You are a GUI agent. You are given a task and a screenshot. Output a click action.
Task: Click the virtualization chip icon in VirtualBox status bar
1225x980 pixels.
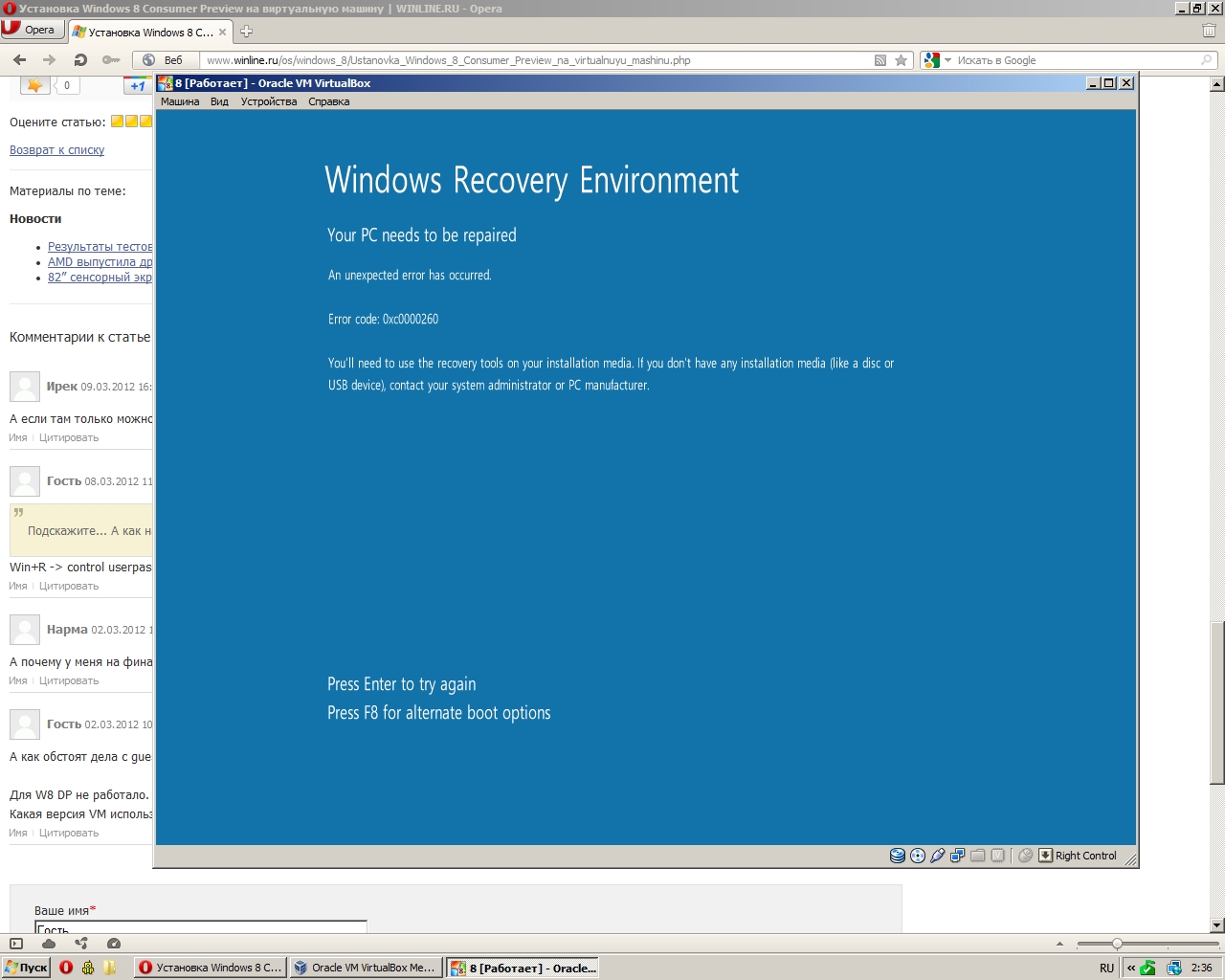click(x=997, y=856)
